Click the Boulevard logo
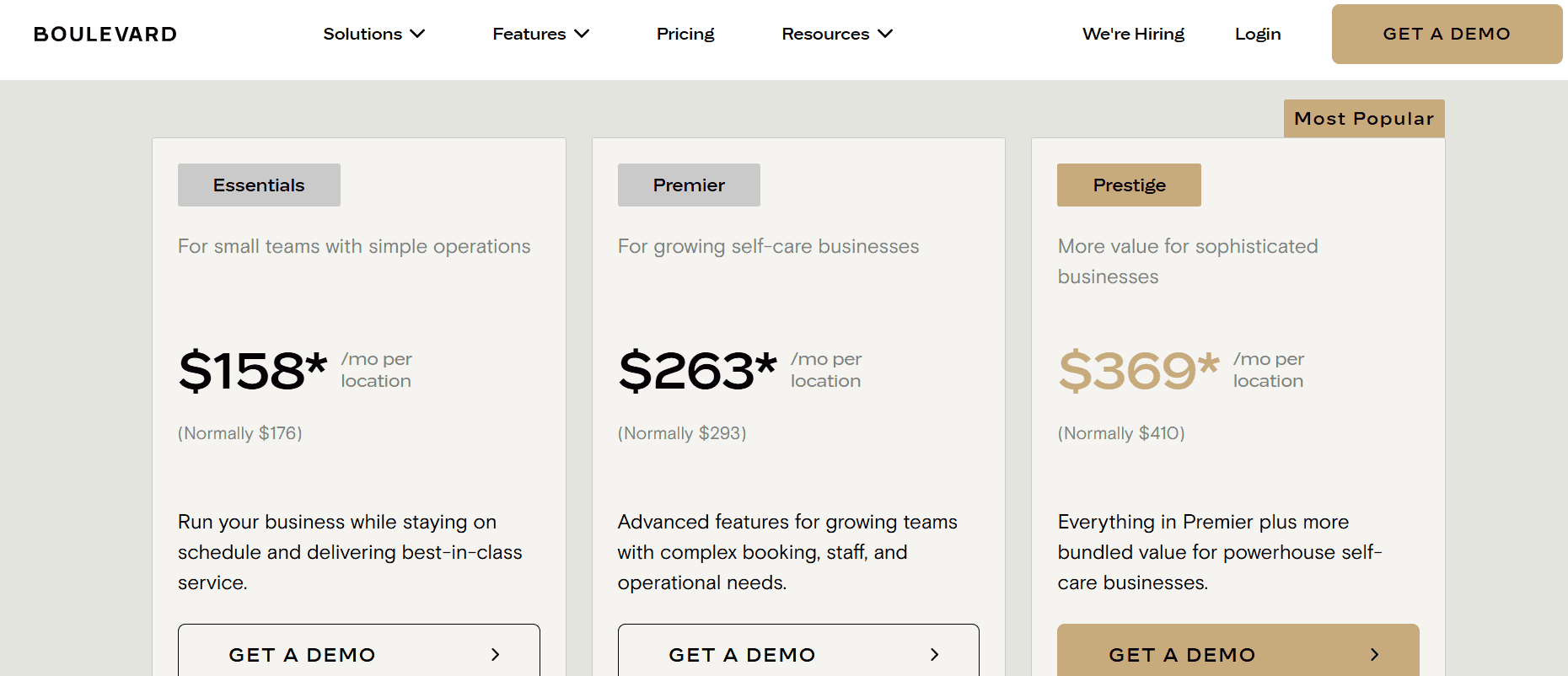 tap(105, 34)
